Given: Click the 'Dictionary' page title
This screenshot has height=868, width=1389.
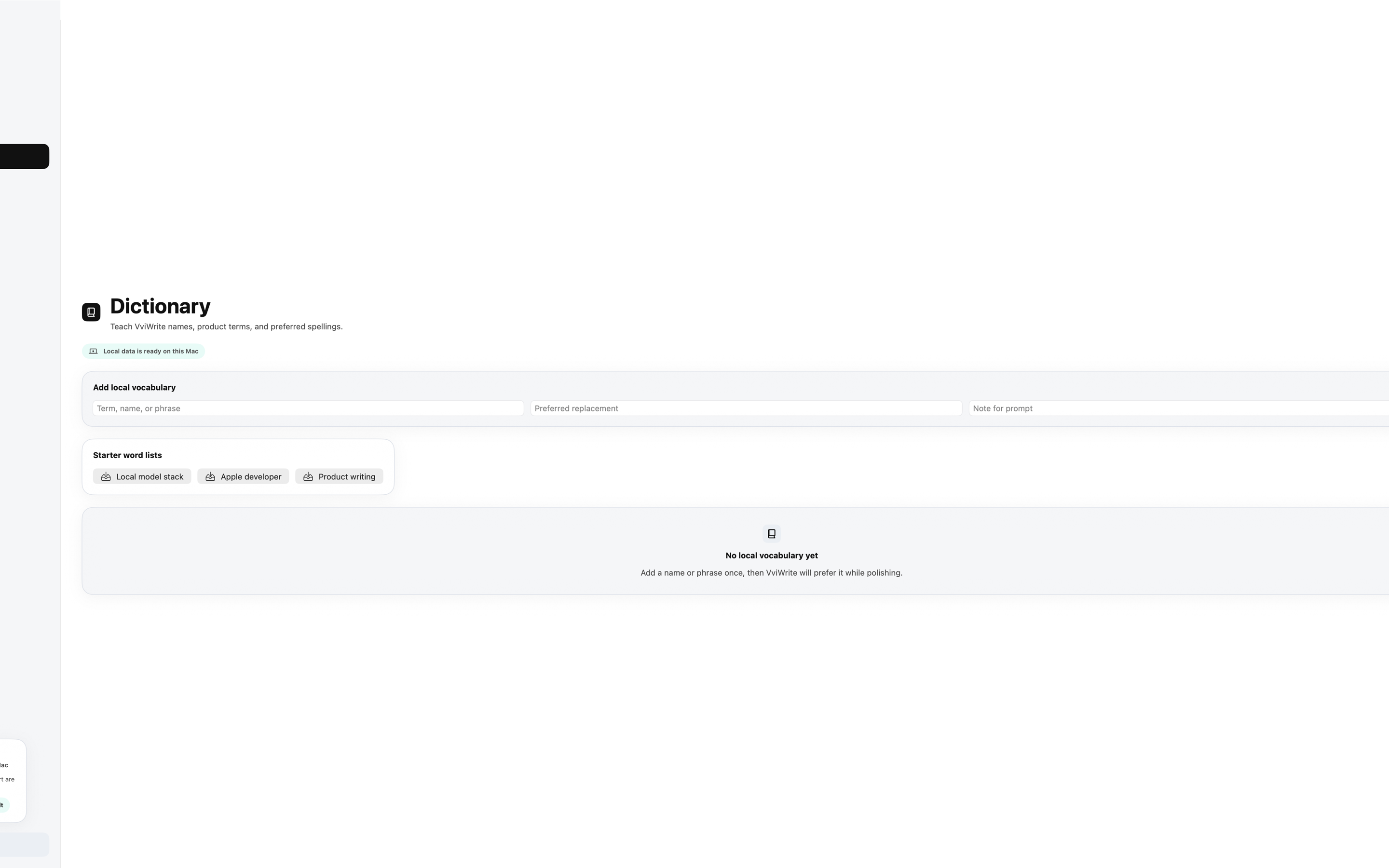Looking at the screenshot, I should [x=160, y=307].
